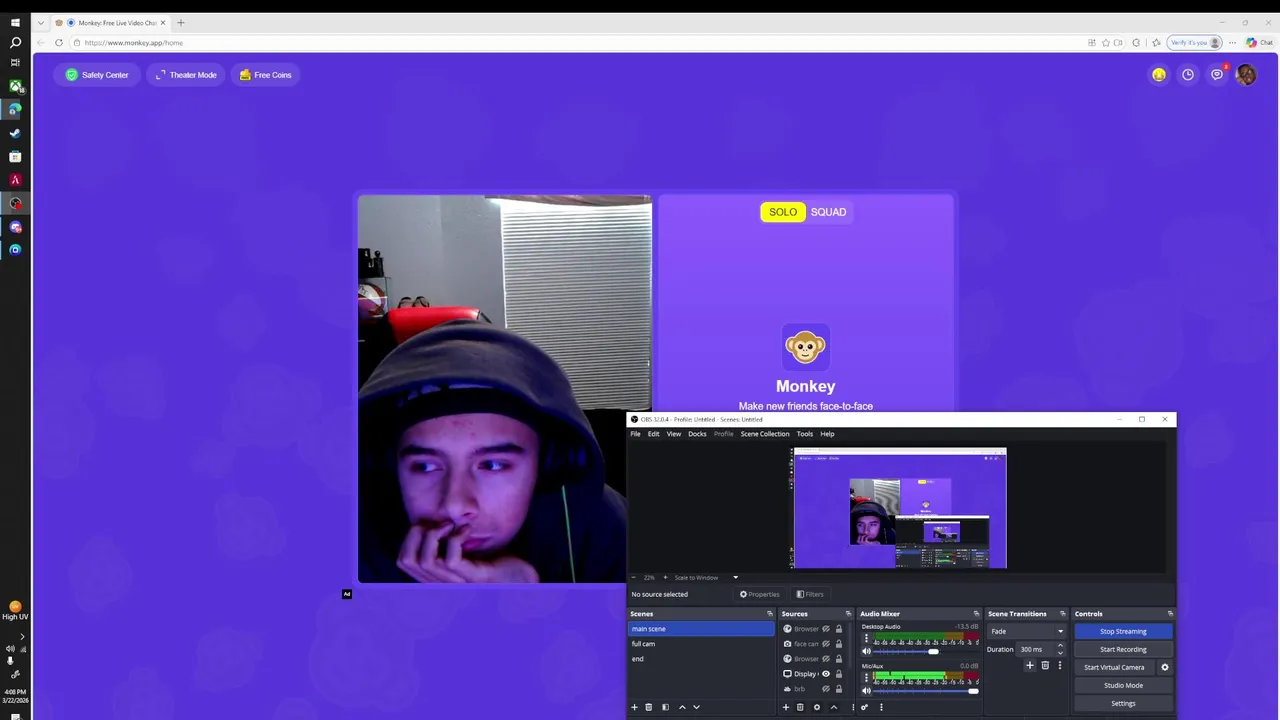
Task: Claim Free Coins on Monkey page
Action: click(x=266, y=75)
